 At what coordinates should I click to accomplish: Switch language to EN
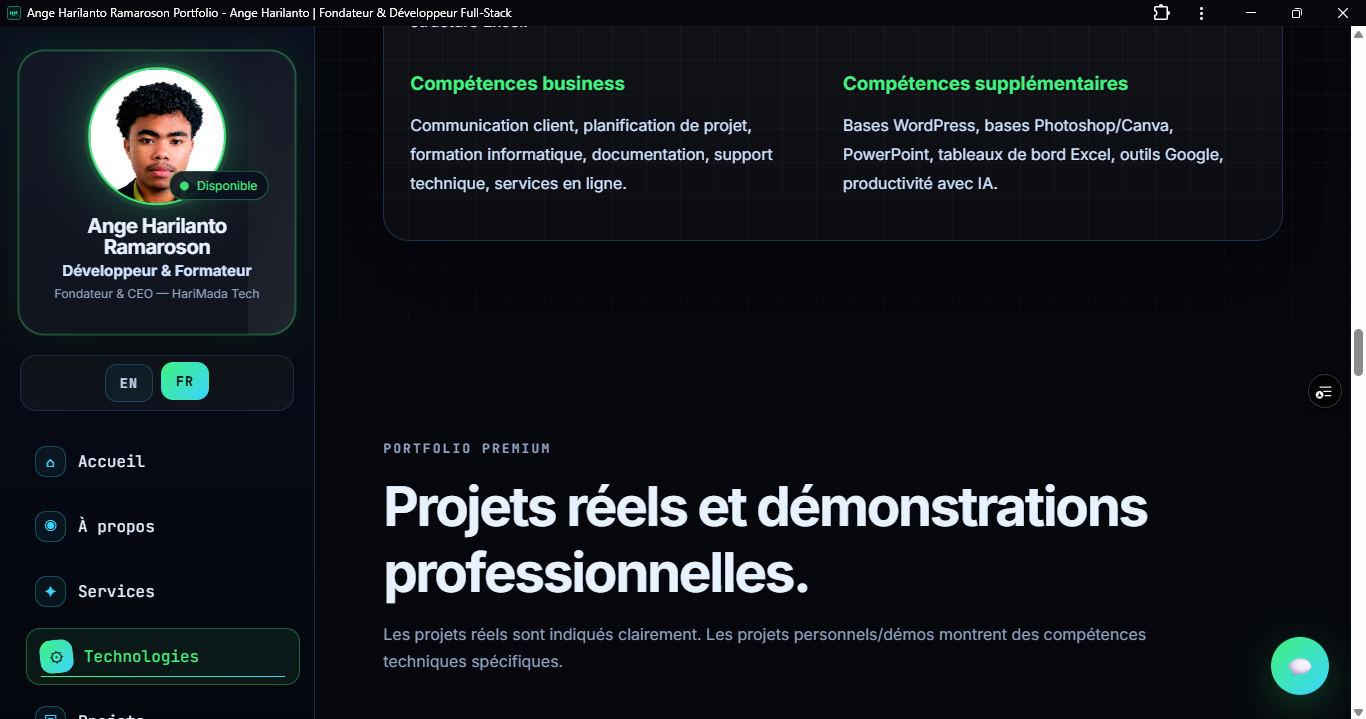click(129, 383)
